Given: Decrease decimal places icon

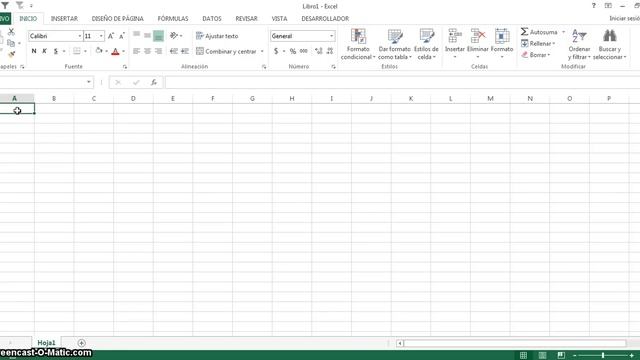Looking at the screenshot, I should [330, 51].
